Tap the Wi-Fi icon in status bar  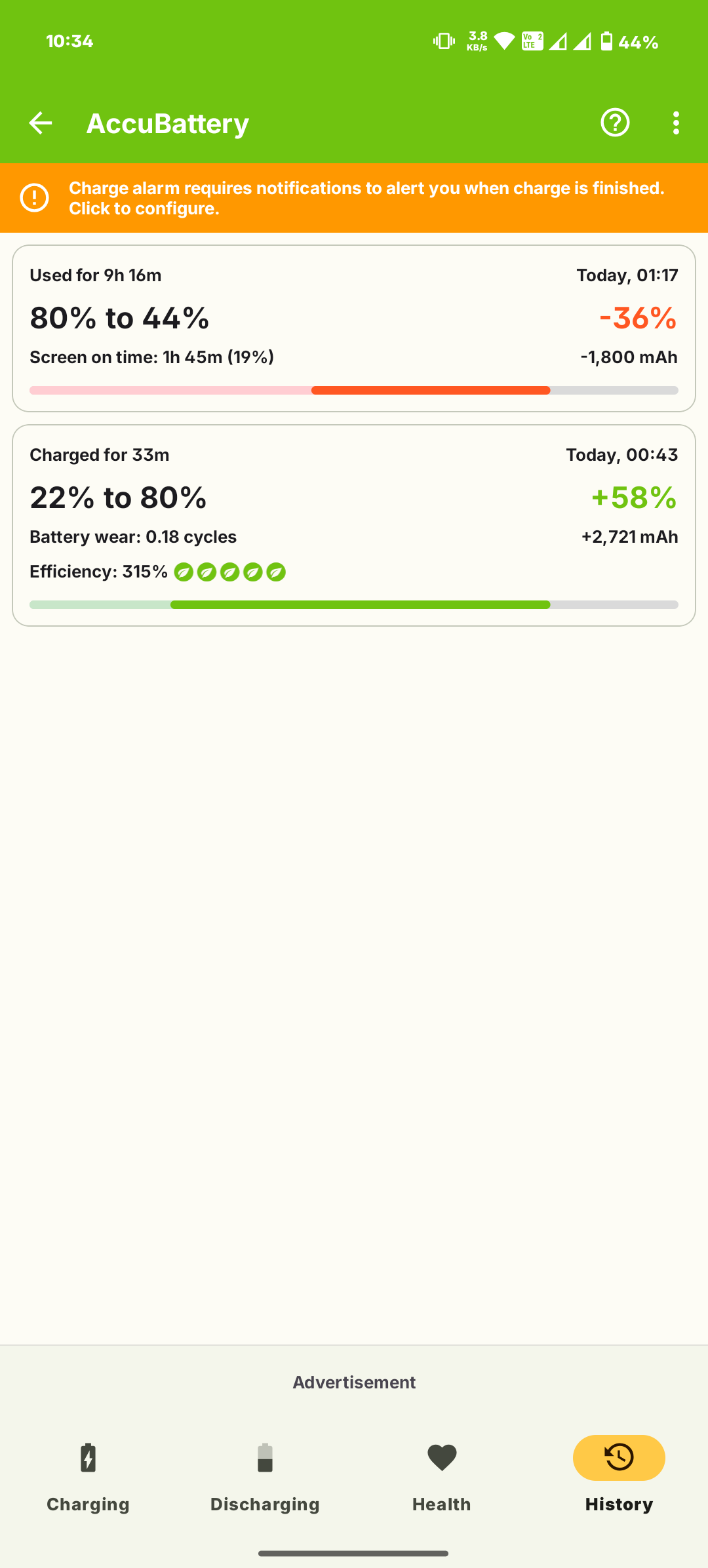[504, 42]
